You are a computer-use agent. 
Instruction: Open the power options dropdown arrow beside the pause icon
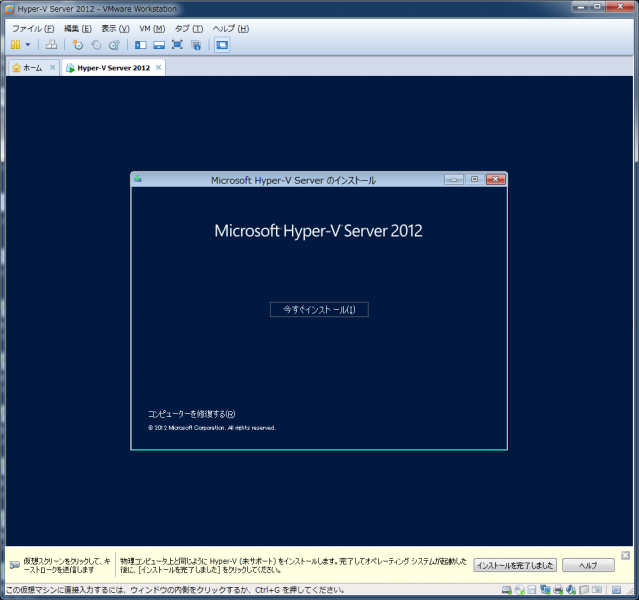[x=28, y=44]
